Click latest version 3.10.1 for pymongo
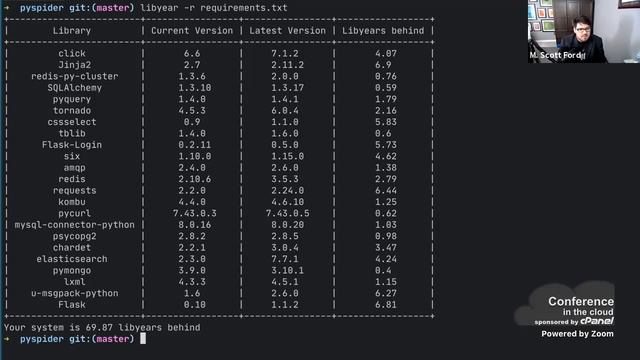This screenshot has width=640, height=360. pyautogui.click(x=287, y=271)
